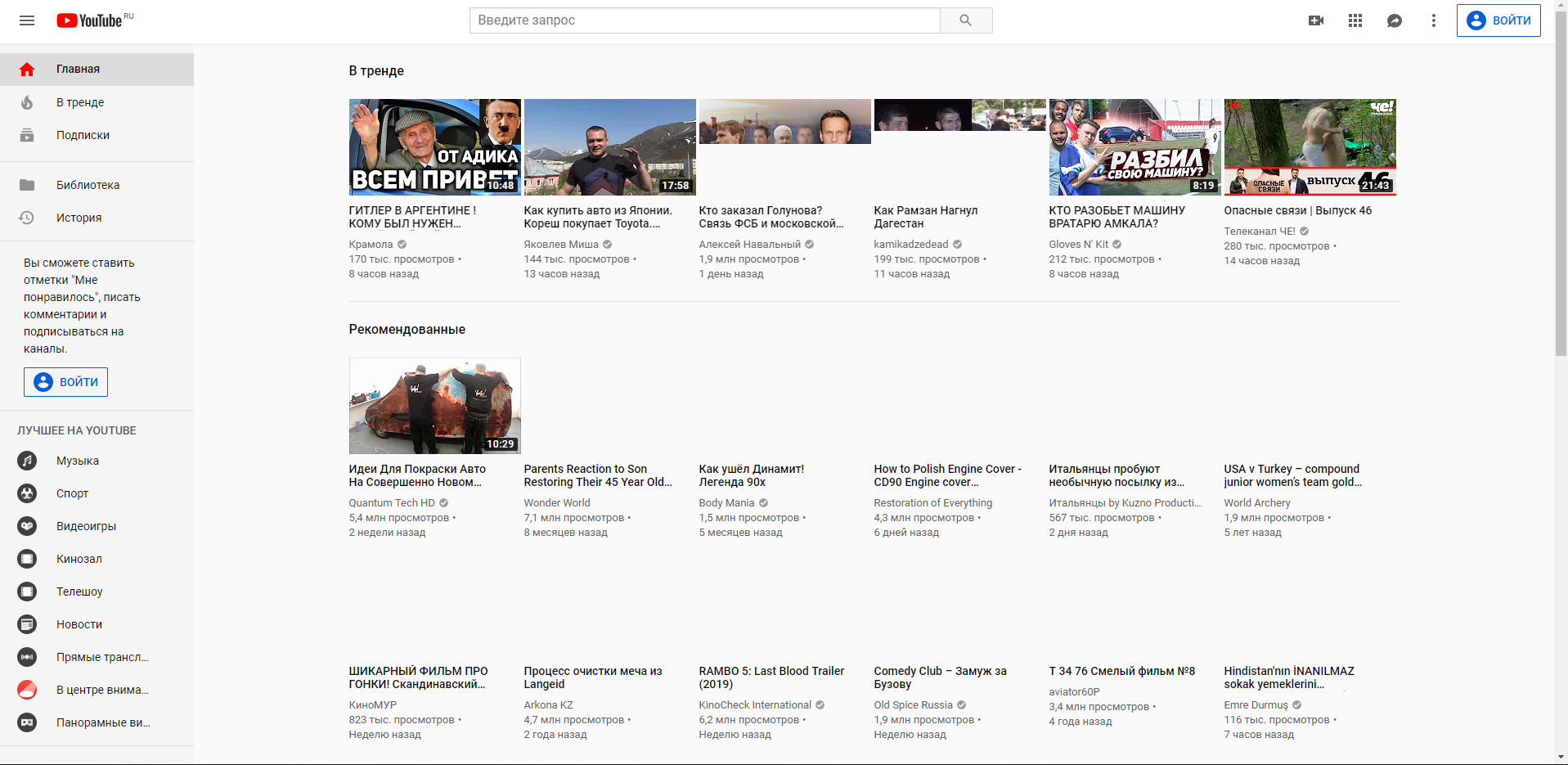Open video title Итальянцы пробуют необычную посылку
Viewport: 1568px width, 765px height.
point(1117,475)
